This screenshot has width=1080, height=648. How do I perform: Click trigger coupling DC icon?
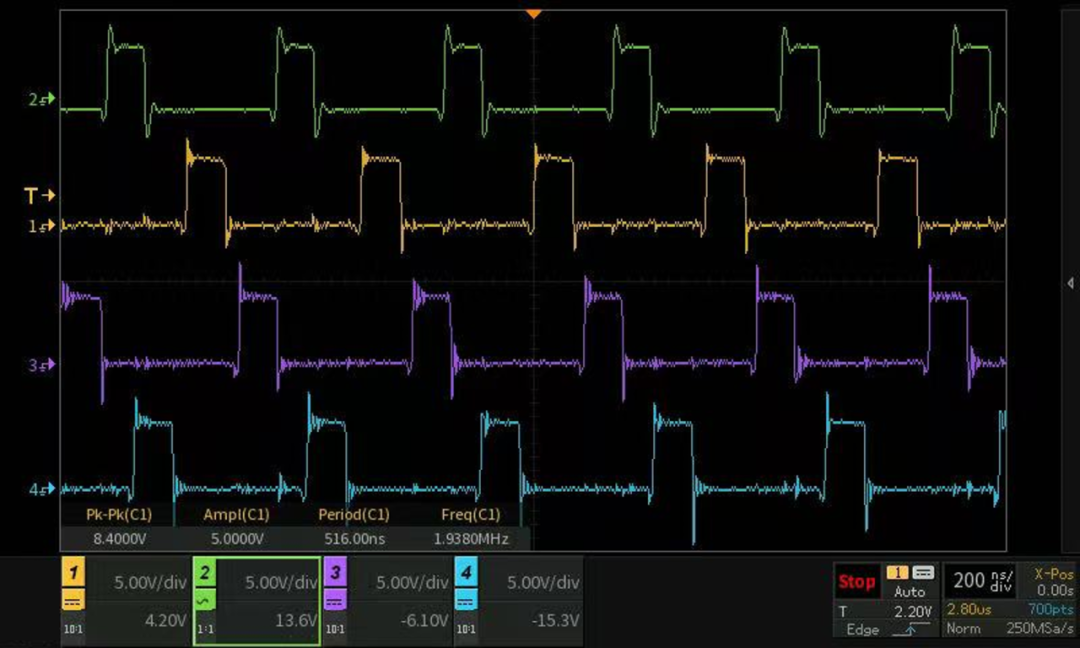coord(923,573)
